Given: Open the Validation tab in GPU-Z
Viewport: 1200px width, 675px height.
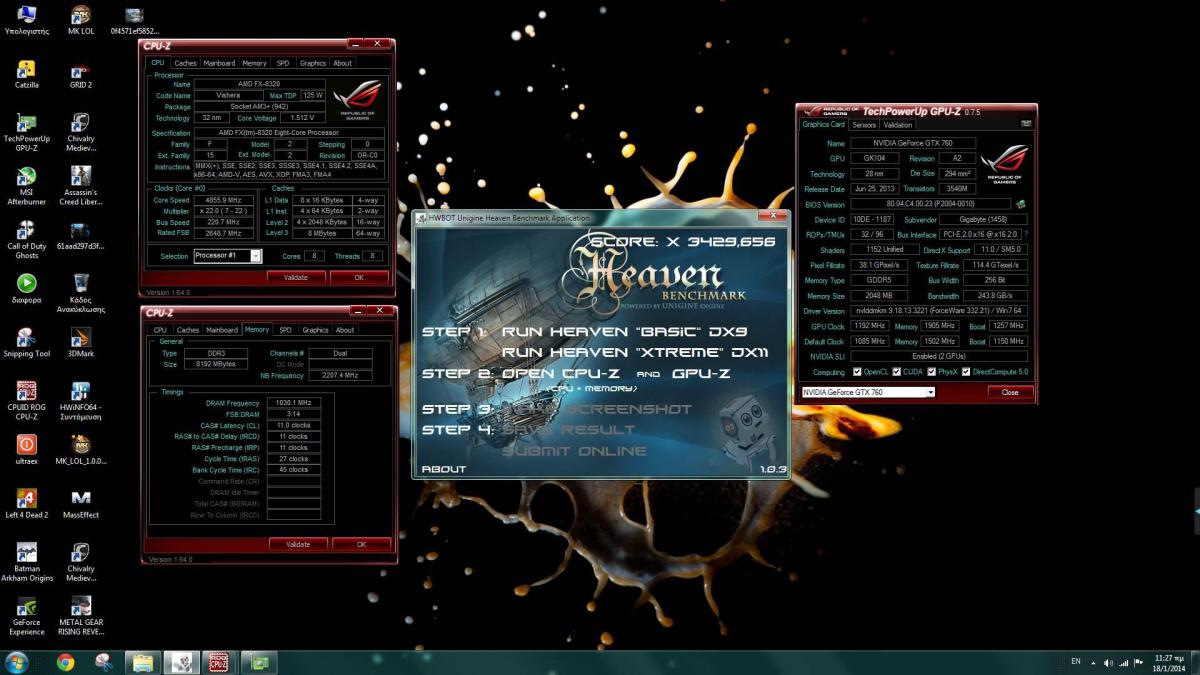Looking at the screenshot, I should coord(897,125).
